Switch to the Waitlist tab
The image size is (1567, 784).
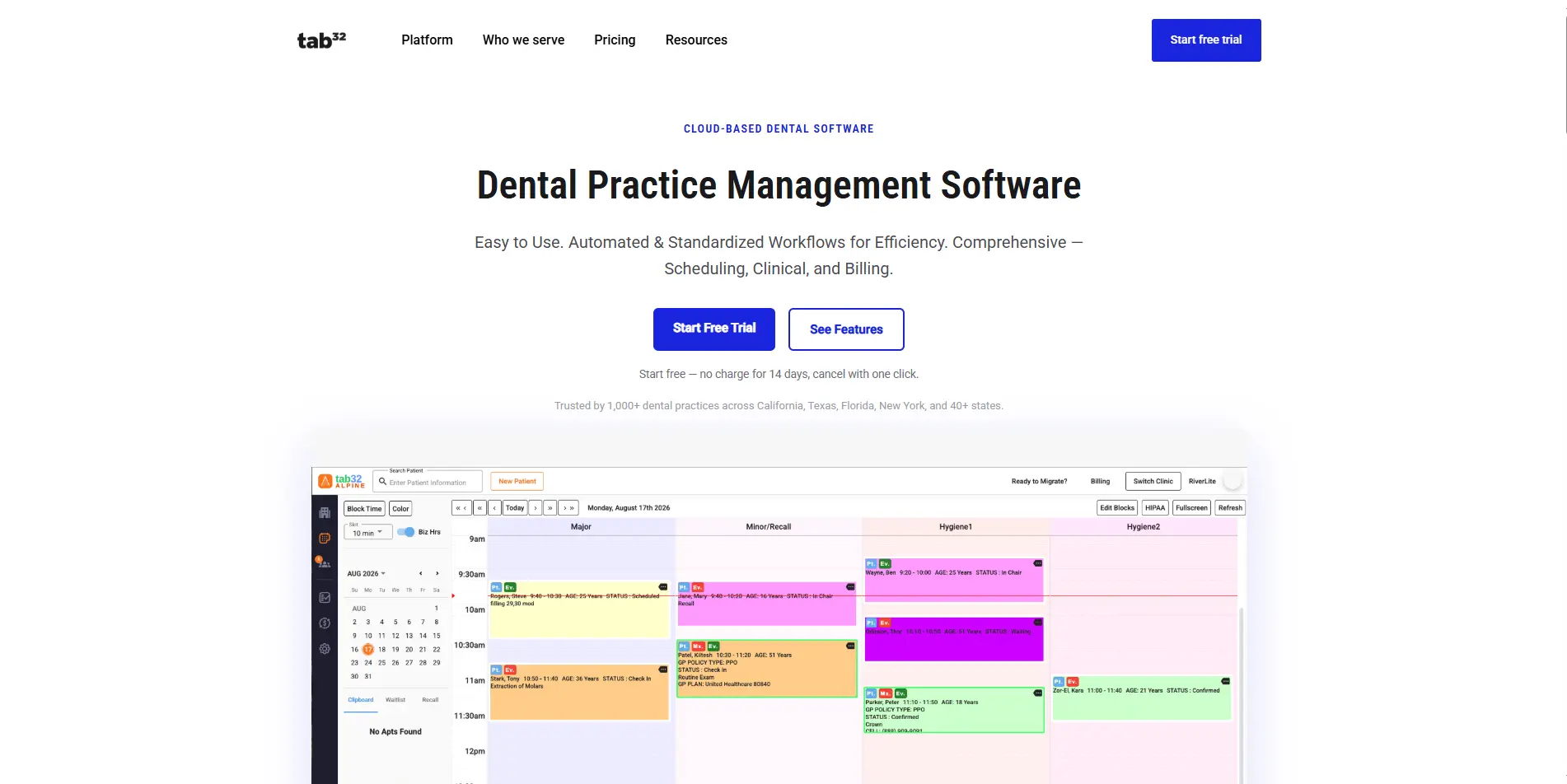click(395, 700)
